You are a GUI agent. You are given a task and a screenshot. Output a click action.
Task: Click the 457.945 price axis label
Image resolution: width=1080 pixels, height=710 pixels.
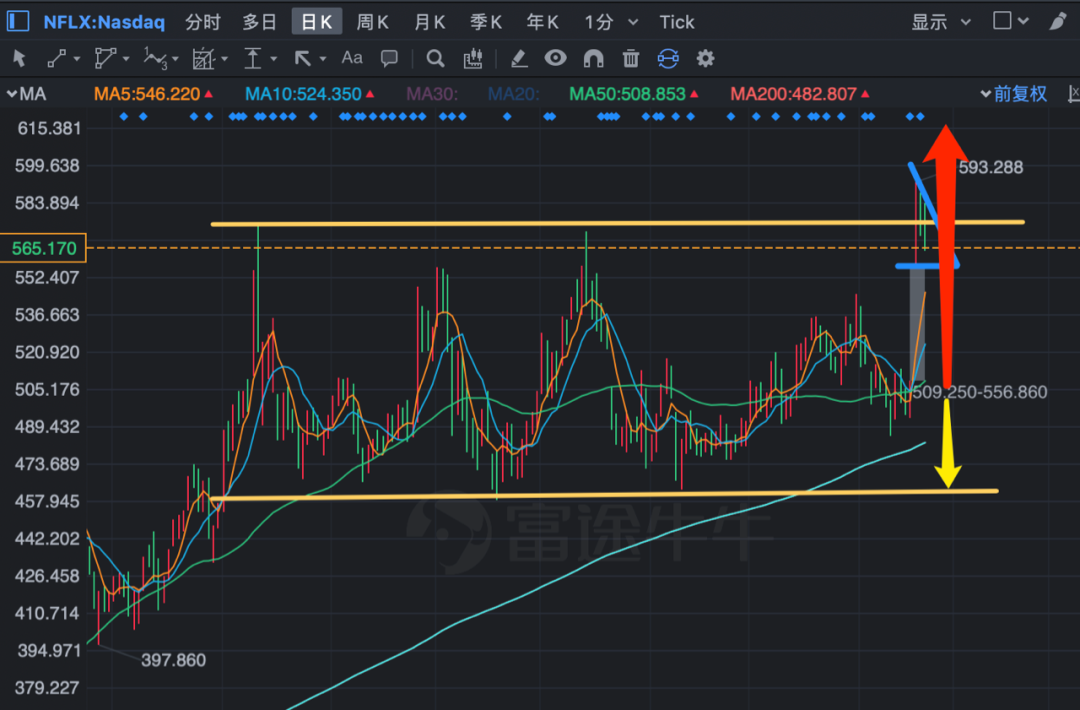pyautogui.click(x=47, y=501)
